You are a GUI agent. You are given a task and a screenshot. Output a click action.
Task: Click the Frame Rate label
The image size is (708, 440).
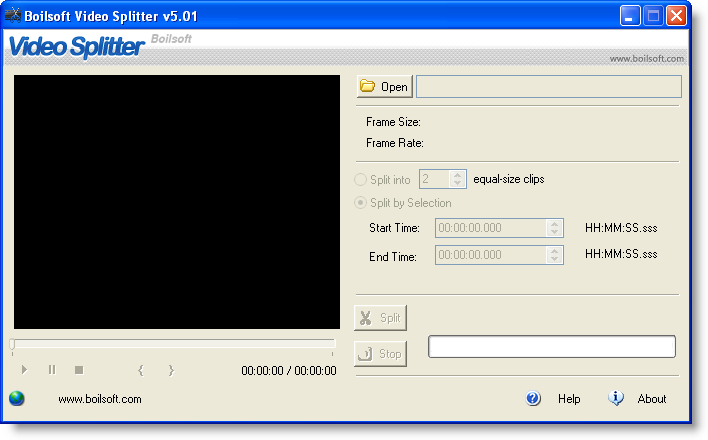click(x=395, y=143)
